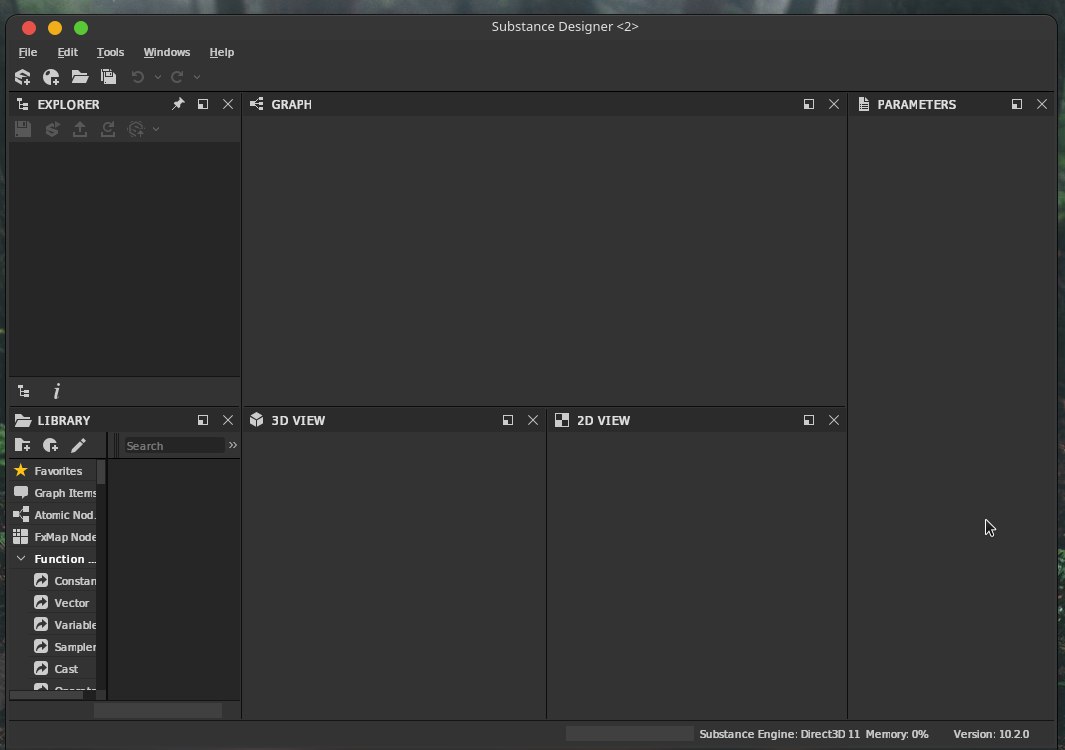Image resolution: width=1065 pixels, height=750 pixels.
Task: Open the undo history dropdown arrow
Action: tap(158, 77)
